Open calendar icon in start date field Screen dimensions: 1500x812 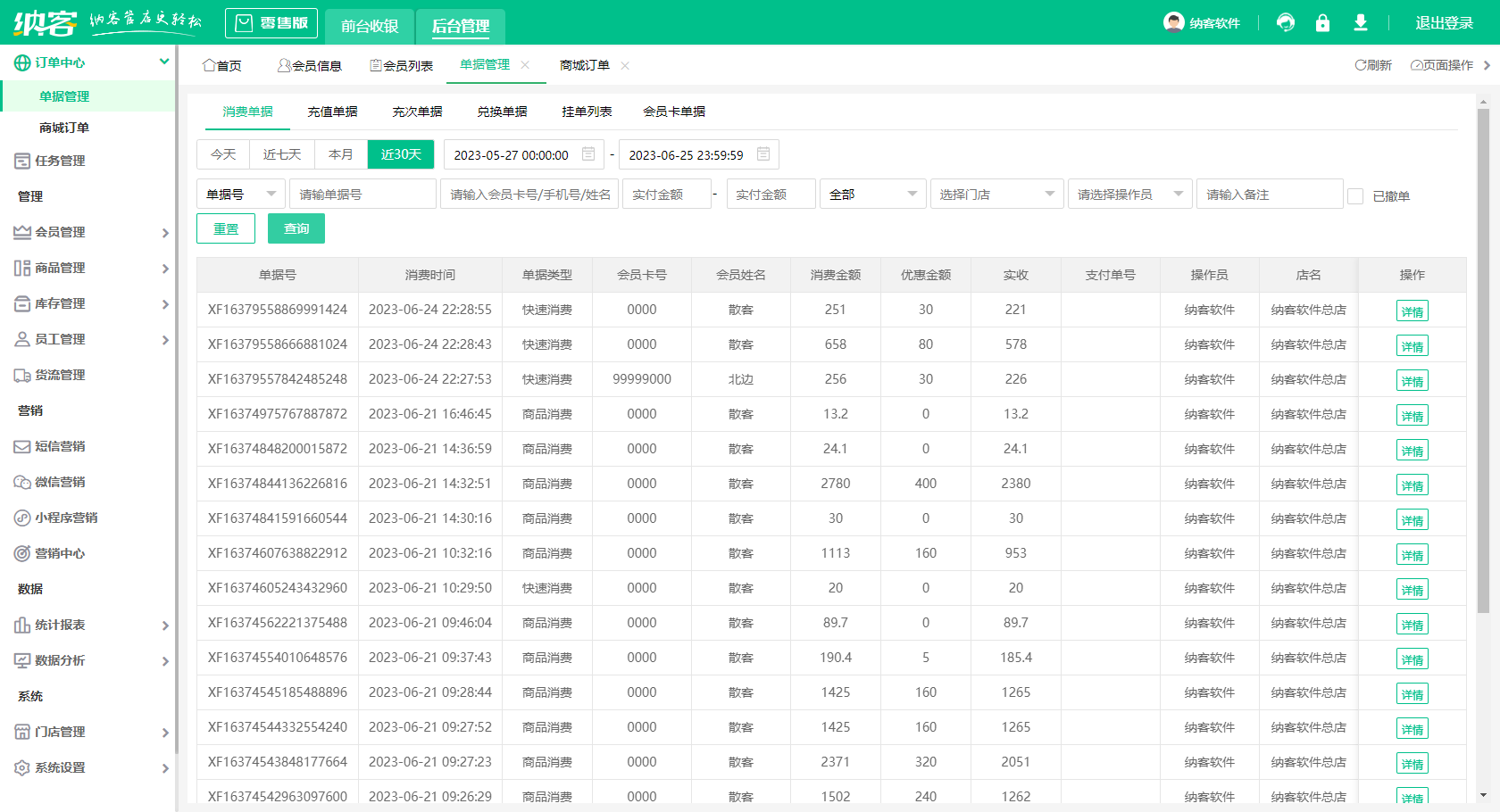click(588, 154)
